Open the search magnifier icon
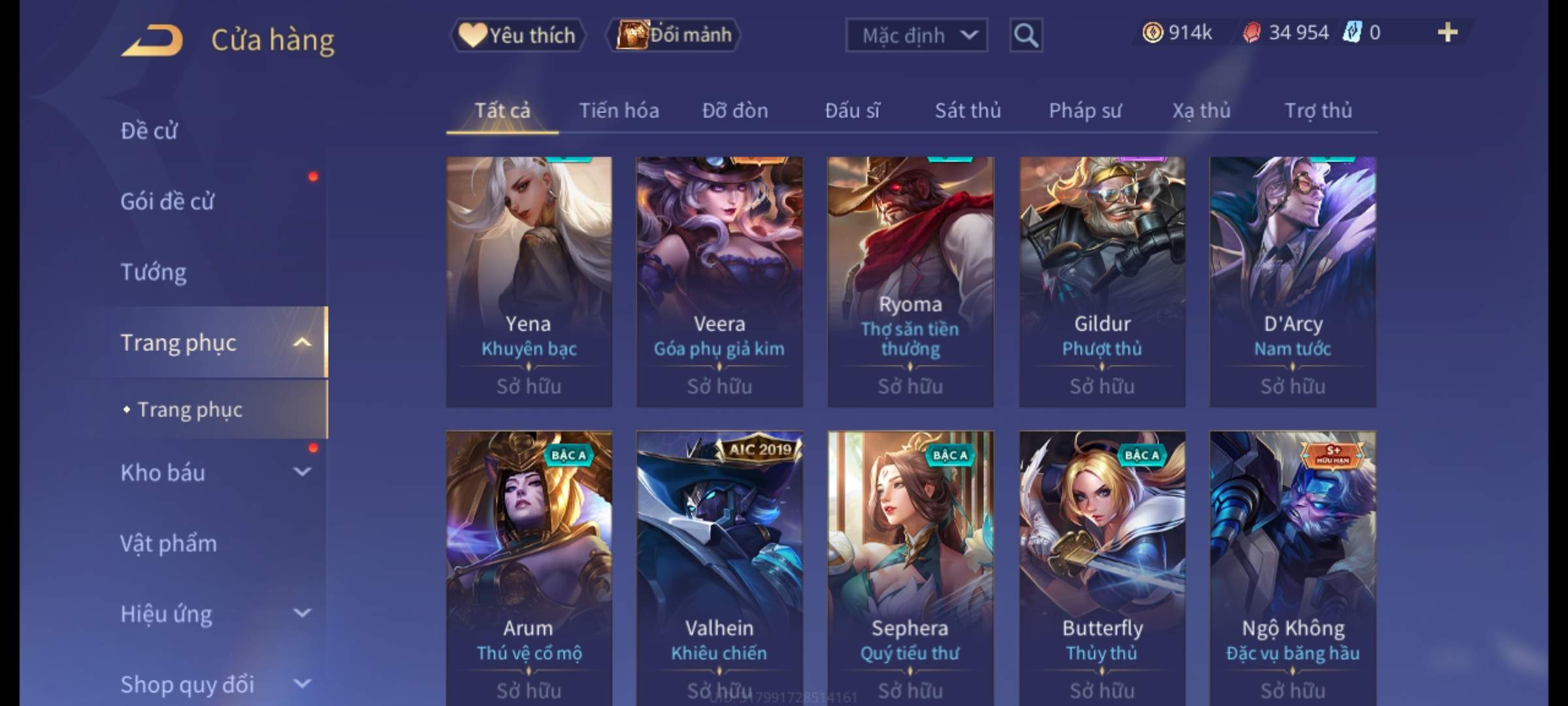Viewport: 1568px width, 706px height. [1026, 35]
